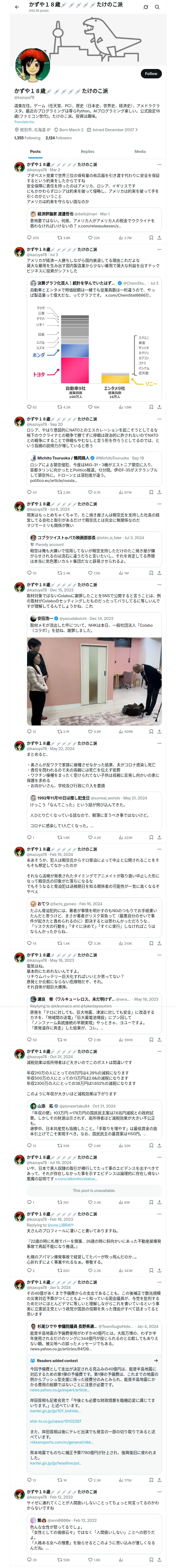Switch to the Media tab
The width and height of the screenshot is (176, 1568).
[140, 152]
